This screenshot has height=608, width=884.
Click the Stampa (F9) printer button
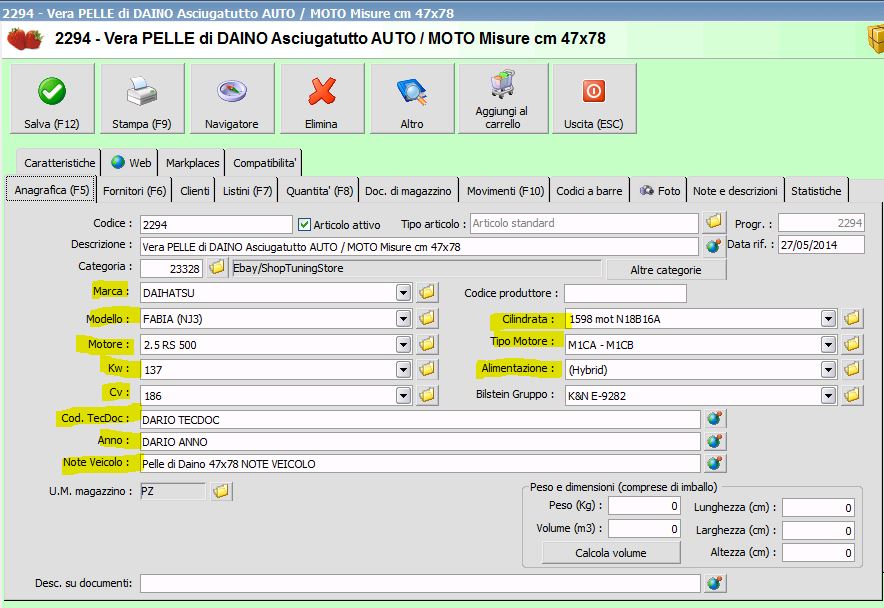(142, 98)
